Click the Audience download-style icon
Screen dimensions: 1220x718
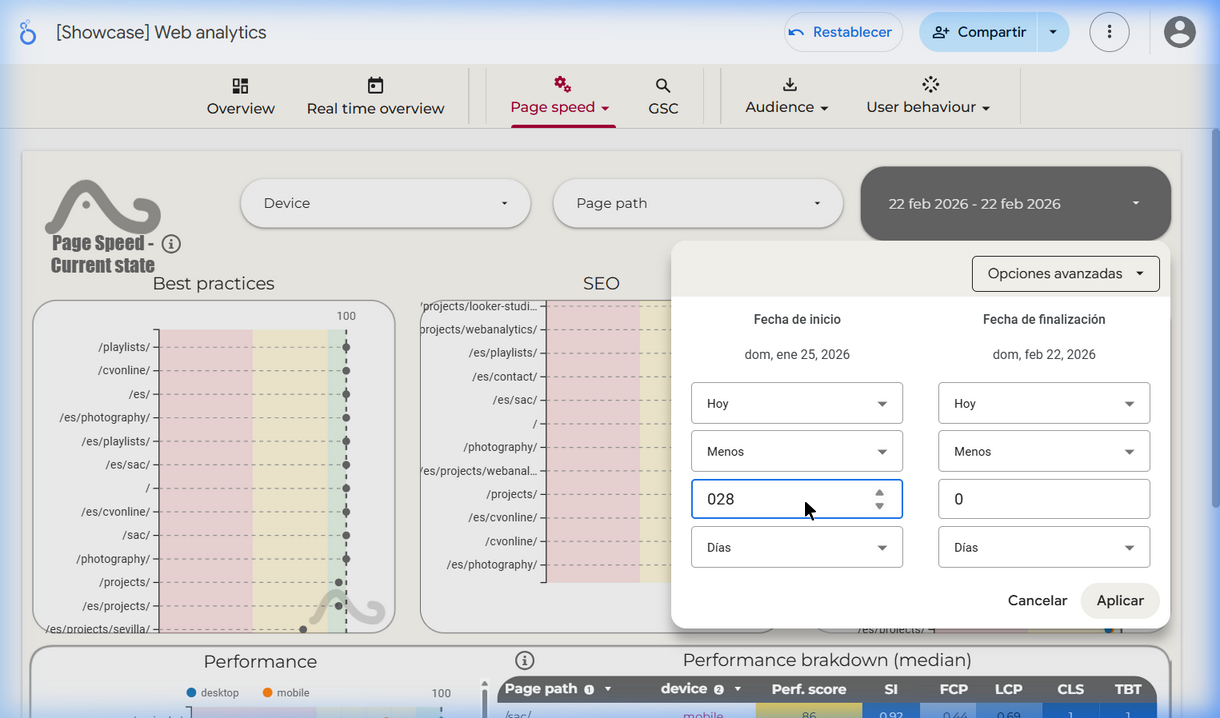[789, 84]
